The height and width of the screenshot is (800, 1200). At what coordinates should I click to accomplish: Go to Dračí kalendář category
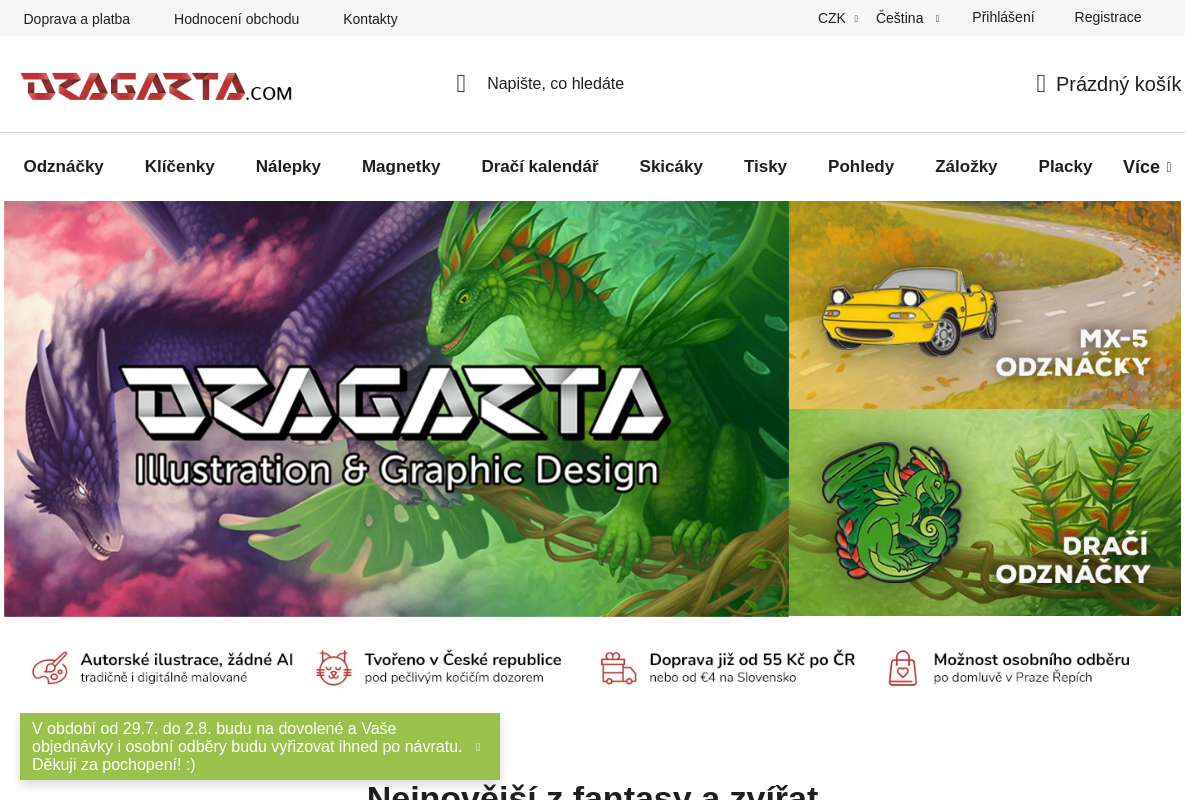pyautogui.click(x=540, y=167)
